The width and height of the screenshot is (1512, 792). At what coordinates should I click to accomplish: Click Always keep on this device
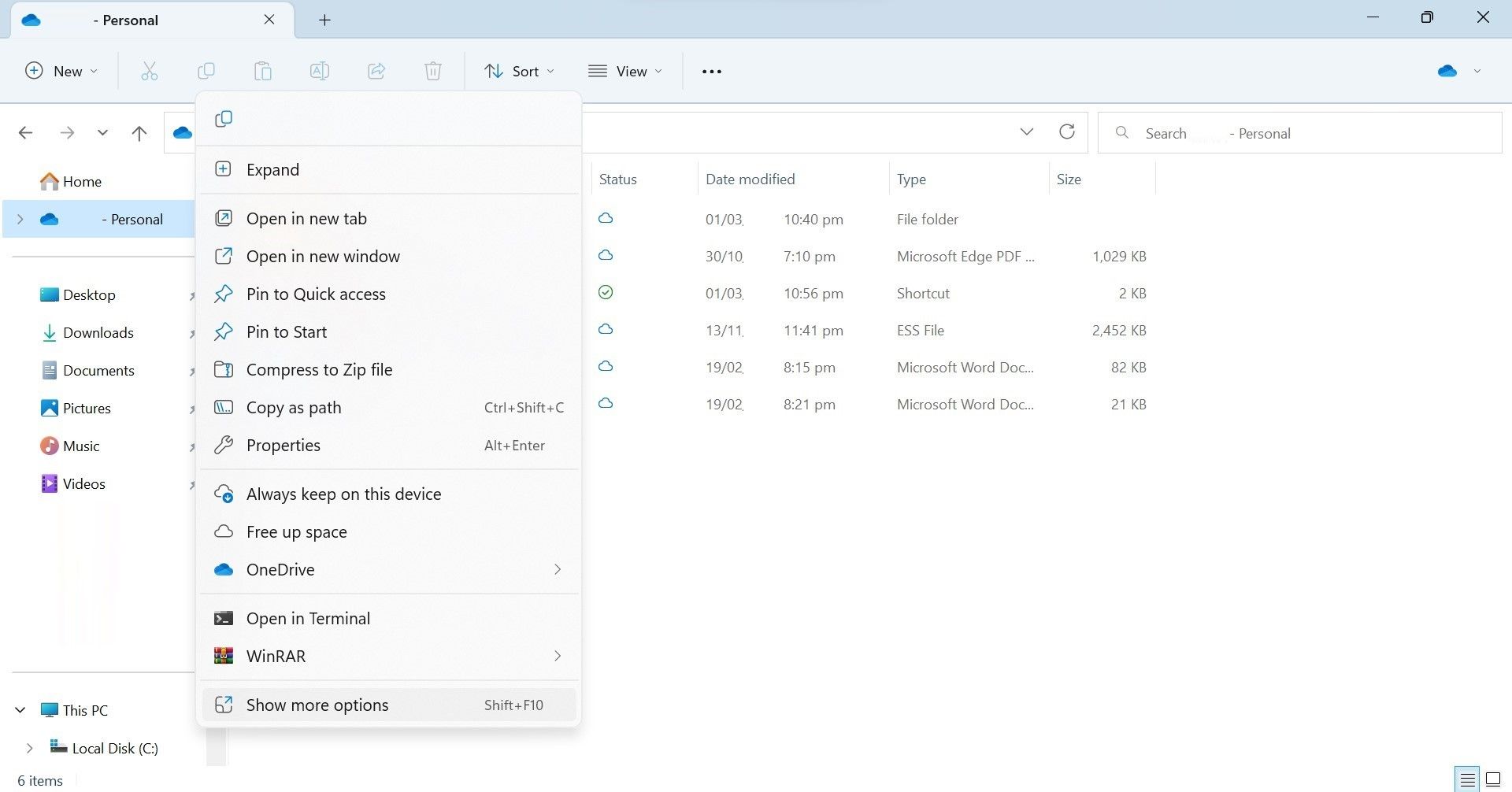point(343,494)
